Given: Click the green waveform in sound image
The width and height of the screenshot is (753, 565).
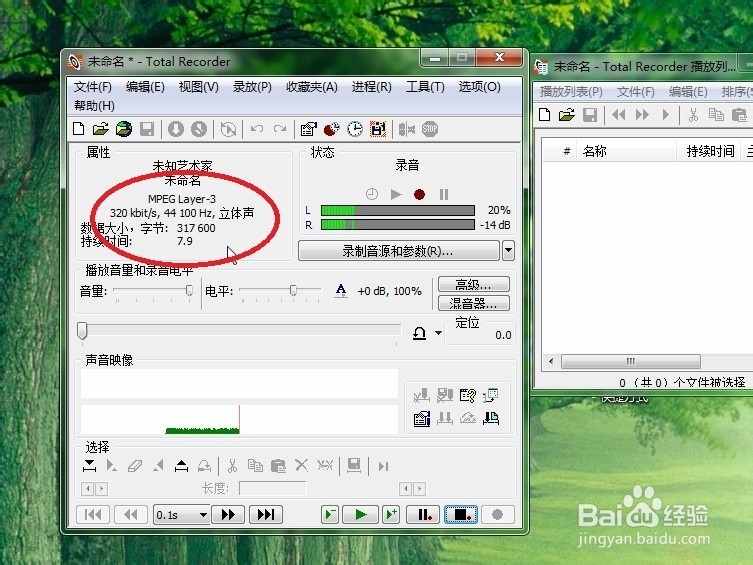Looking at the screenshot, I should point(202,430).
